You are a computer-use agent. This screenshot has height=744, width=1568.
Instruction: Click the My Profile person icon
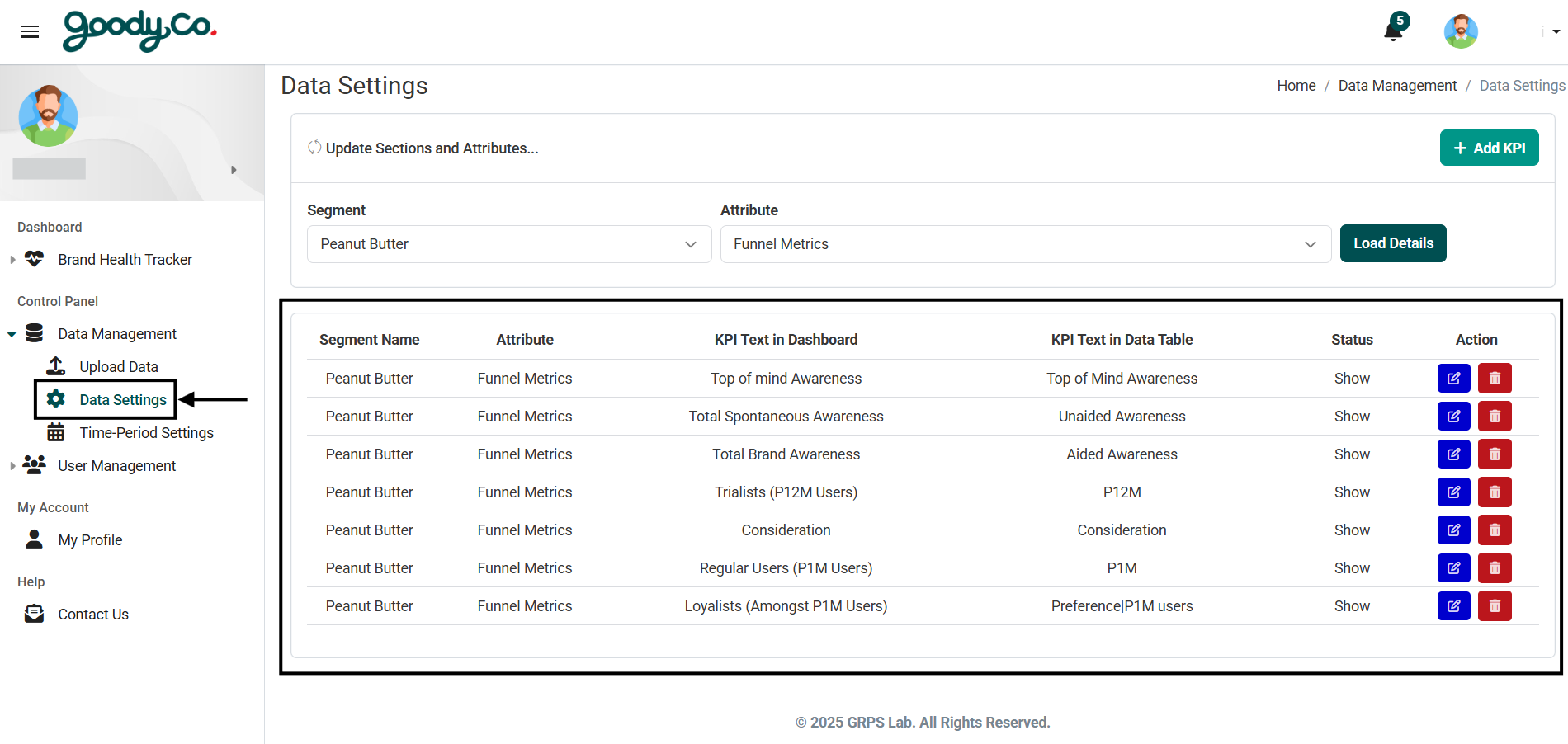coord(34,539)
